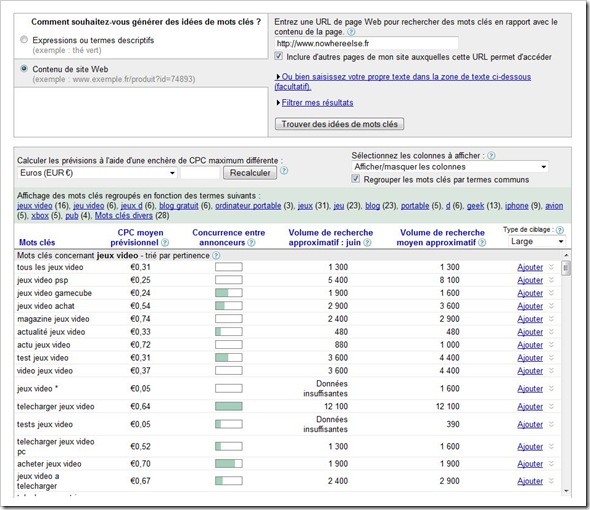Sort by Concurrence entre annonceurs column
Image resolution: width=590 pixels, height=510 pixels.
[228, 237]
